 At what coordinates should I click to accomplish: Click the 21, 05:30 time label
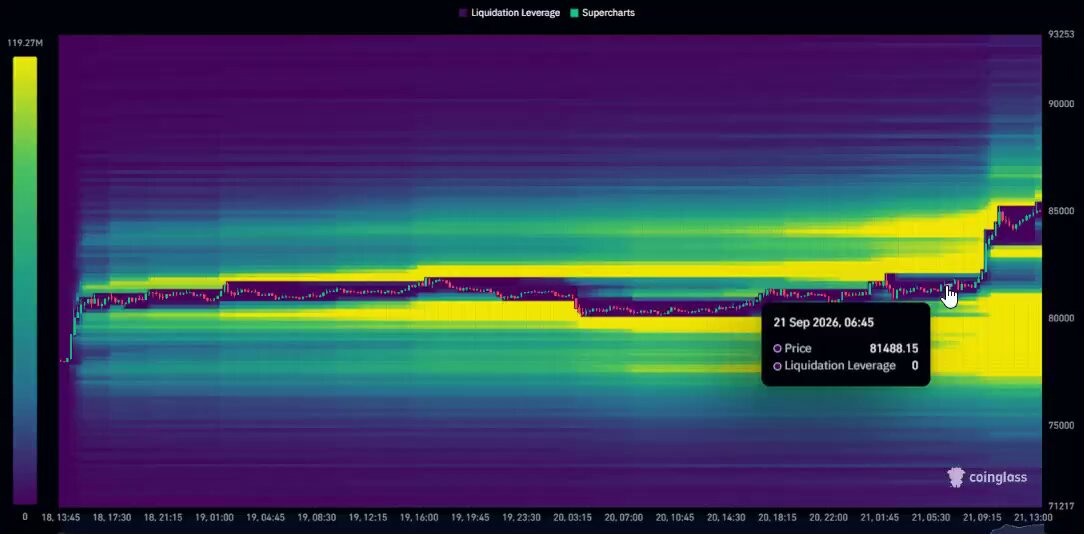[x=931, y=517]
